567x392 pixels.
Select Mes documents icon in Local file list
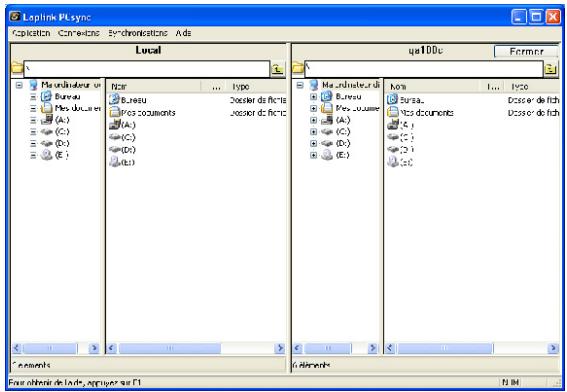pos(114,112)
